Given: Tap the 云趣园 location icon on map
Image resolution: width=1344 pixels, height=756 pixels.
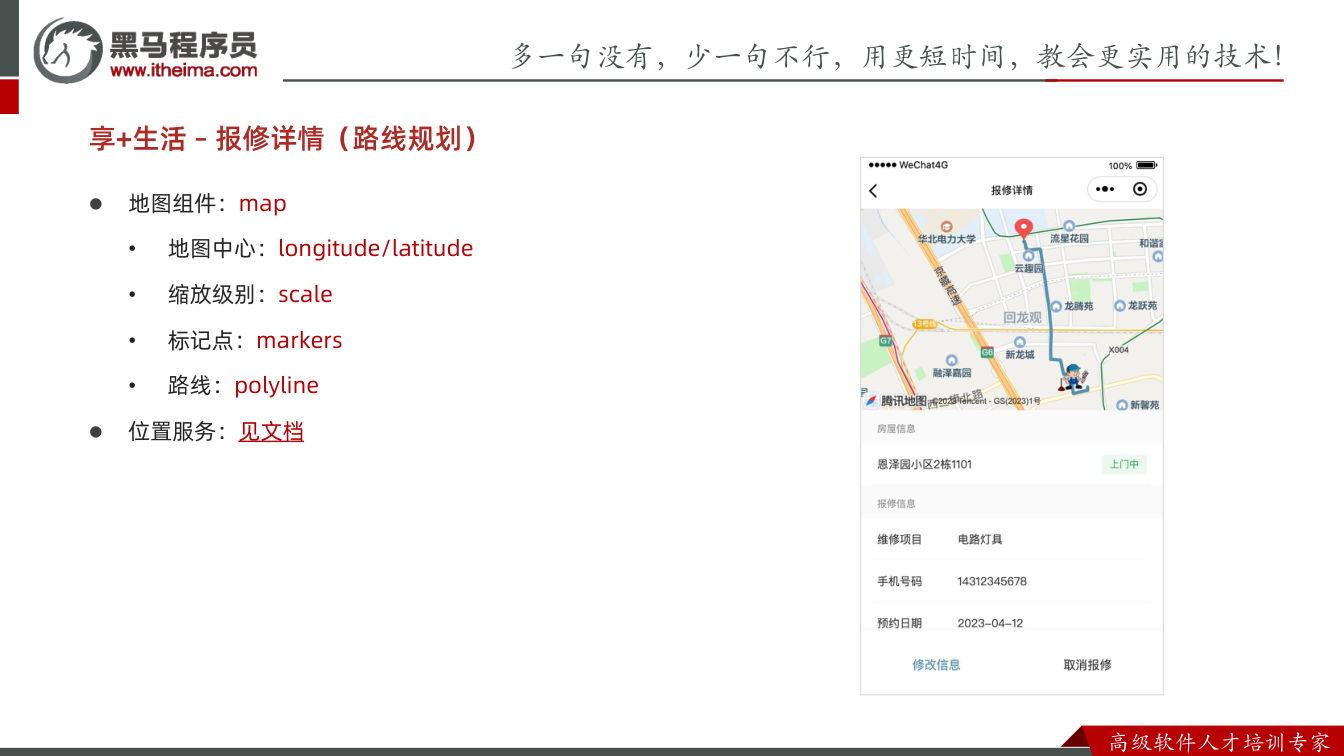Looking at the screenshot, I should pyautogui.click(x=1028, y=256).
